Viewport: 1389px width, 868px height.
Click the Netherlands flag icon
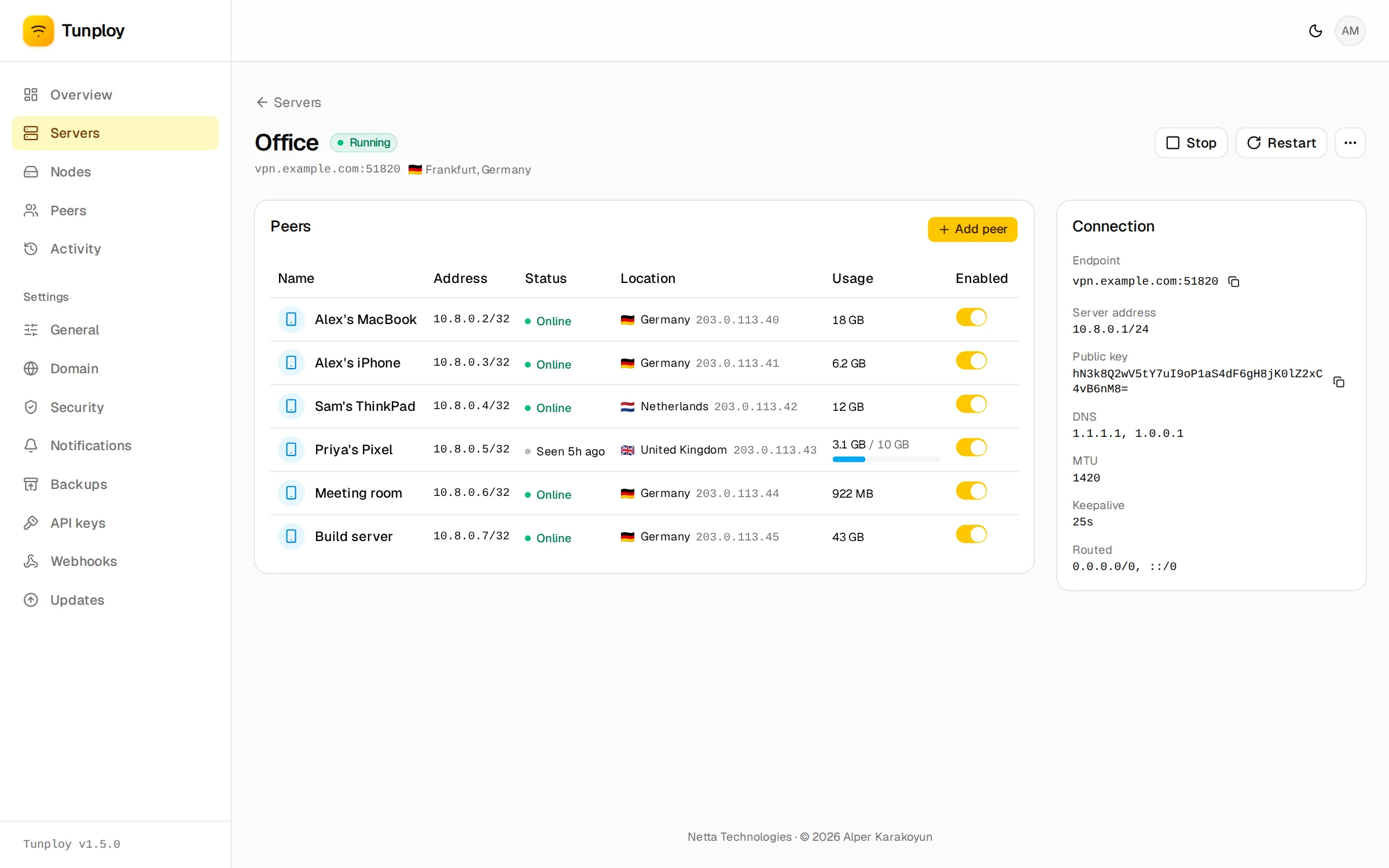pos(627,407)
